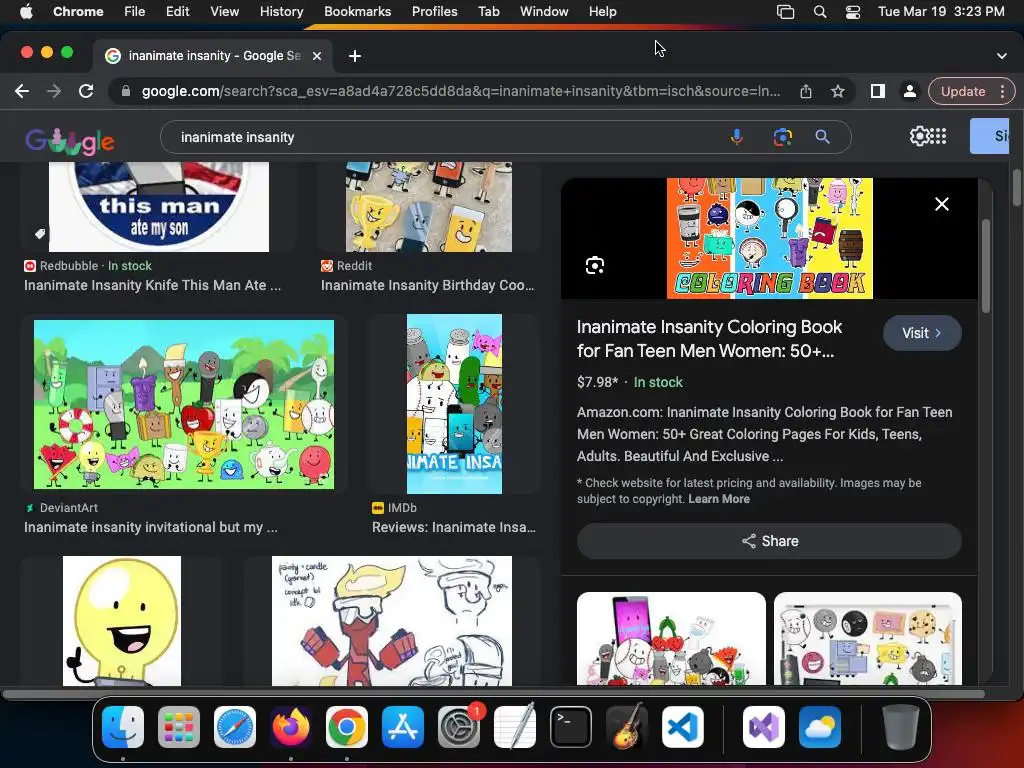Open the Chrome profile avatar

909,91
